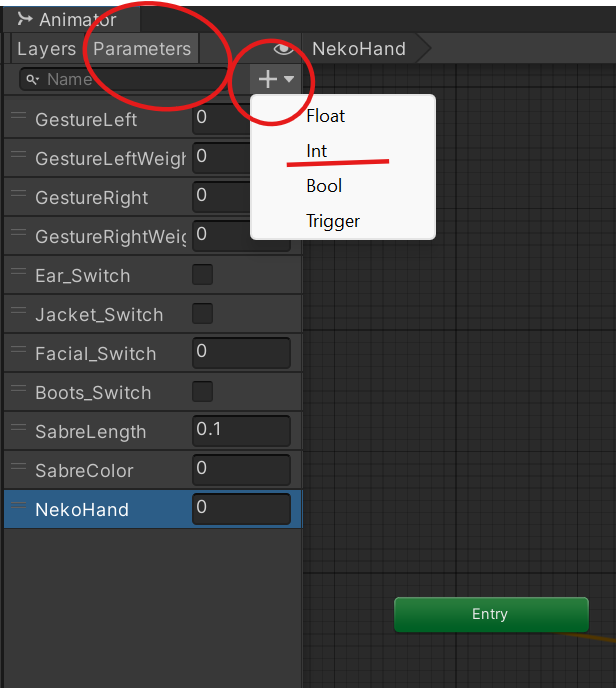The height and width of the screenshot is (688, 616).
Task: Click the NekoHand breadcrumb layer
Action: point(359,49)
